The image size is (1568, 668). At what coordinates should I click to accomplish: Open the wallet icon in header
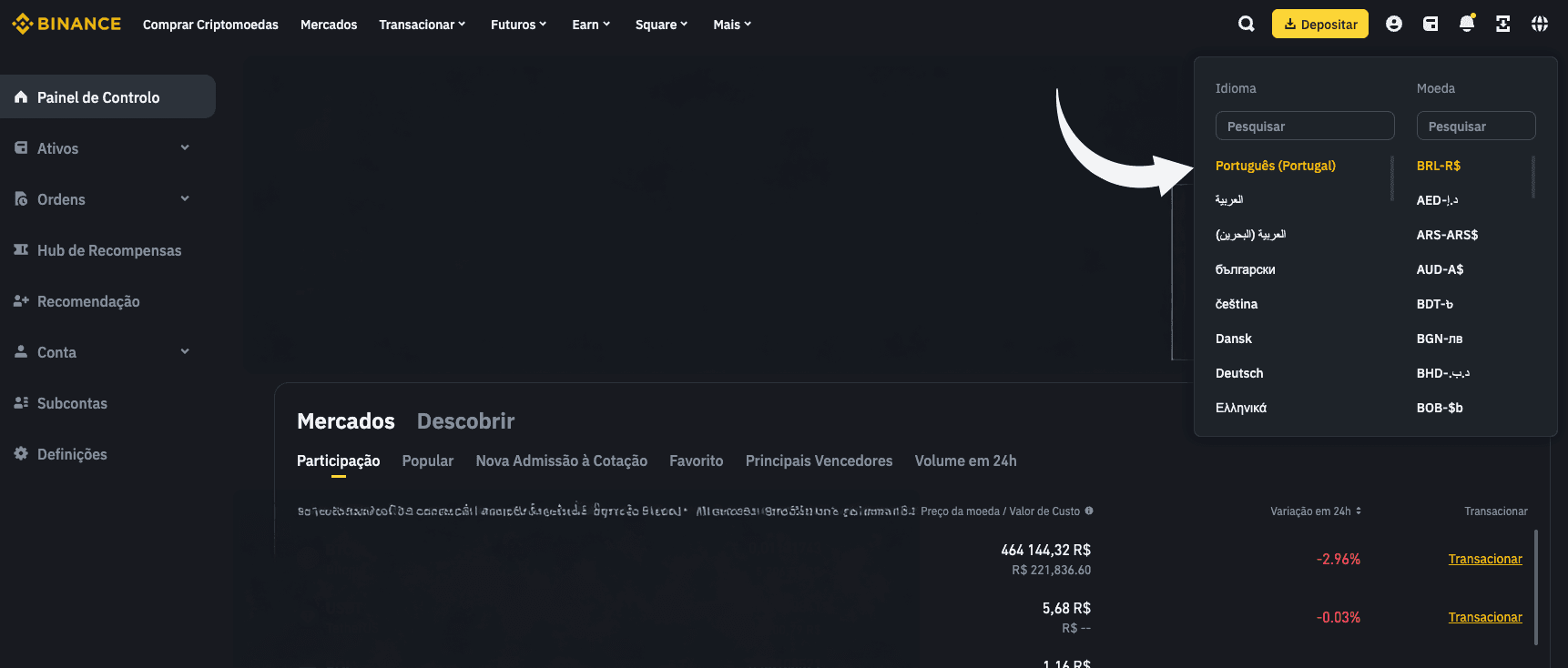[1431, 24]
